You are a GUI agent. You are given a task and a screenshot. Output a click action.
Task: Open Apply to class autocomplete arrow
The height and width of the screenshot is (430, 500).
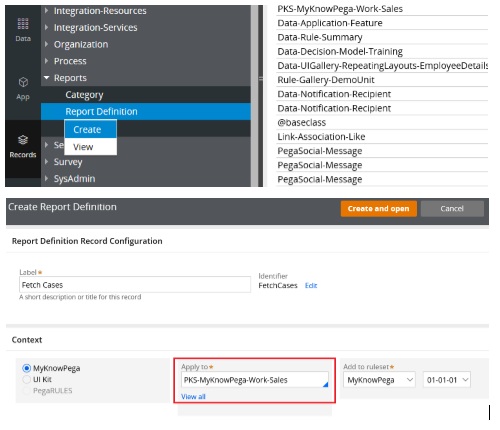[325, 384]
